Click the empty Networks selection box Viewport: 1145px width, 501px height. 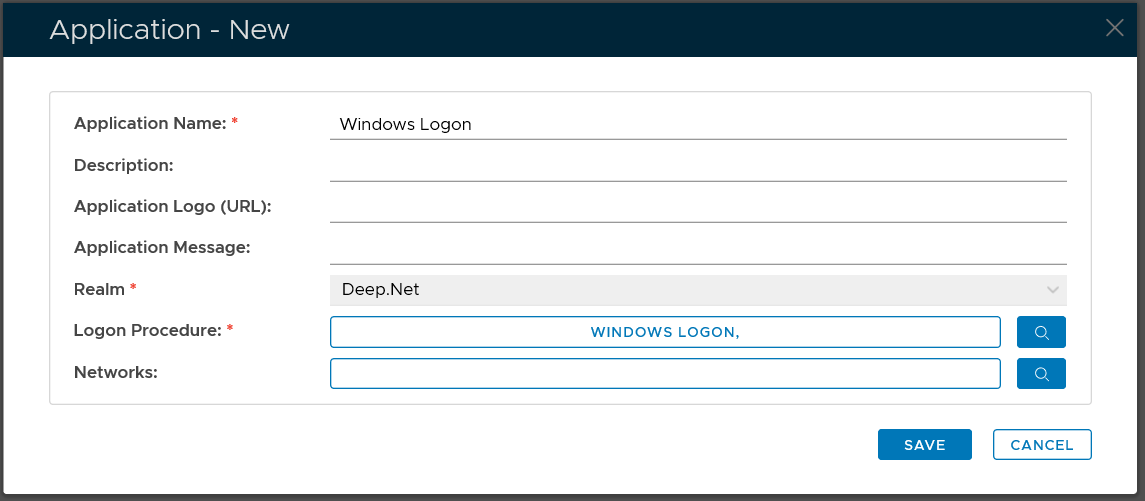click(665, 374)
